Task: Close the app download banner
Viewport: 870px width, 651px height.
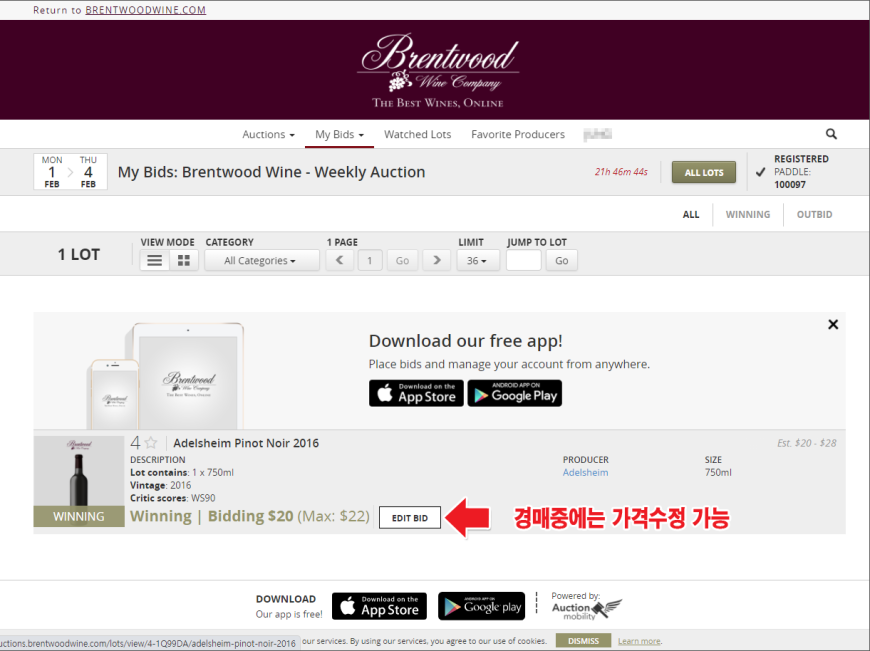Action: 833,325
